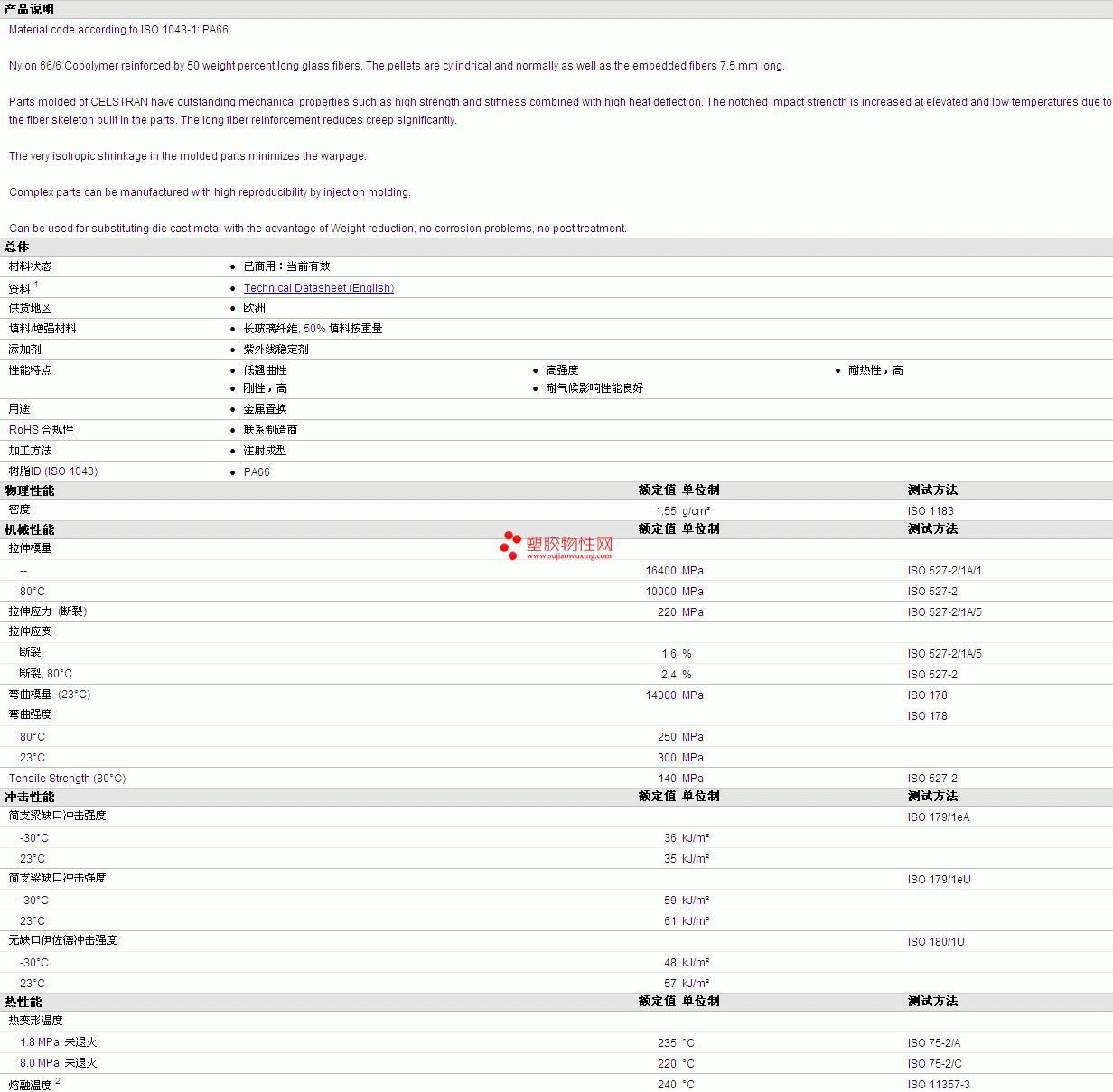1113x1092 pixels.
Task: Click the impact strength value 61
Action: 670,921
